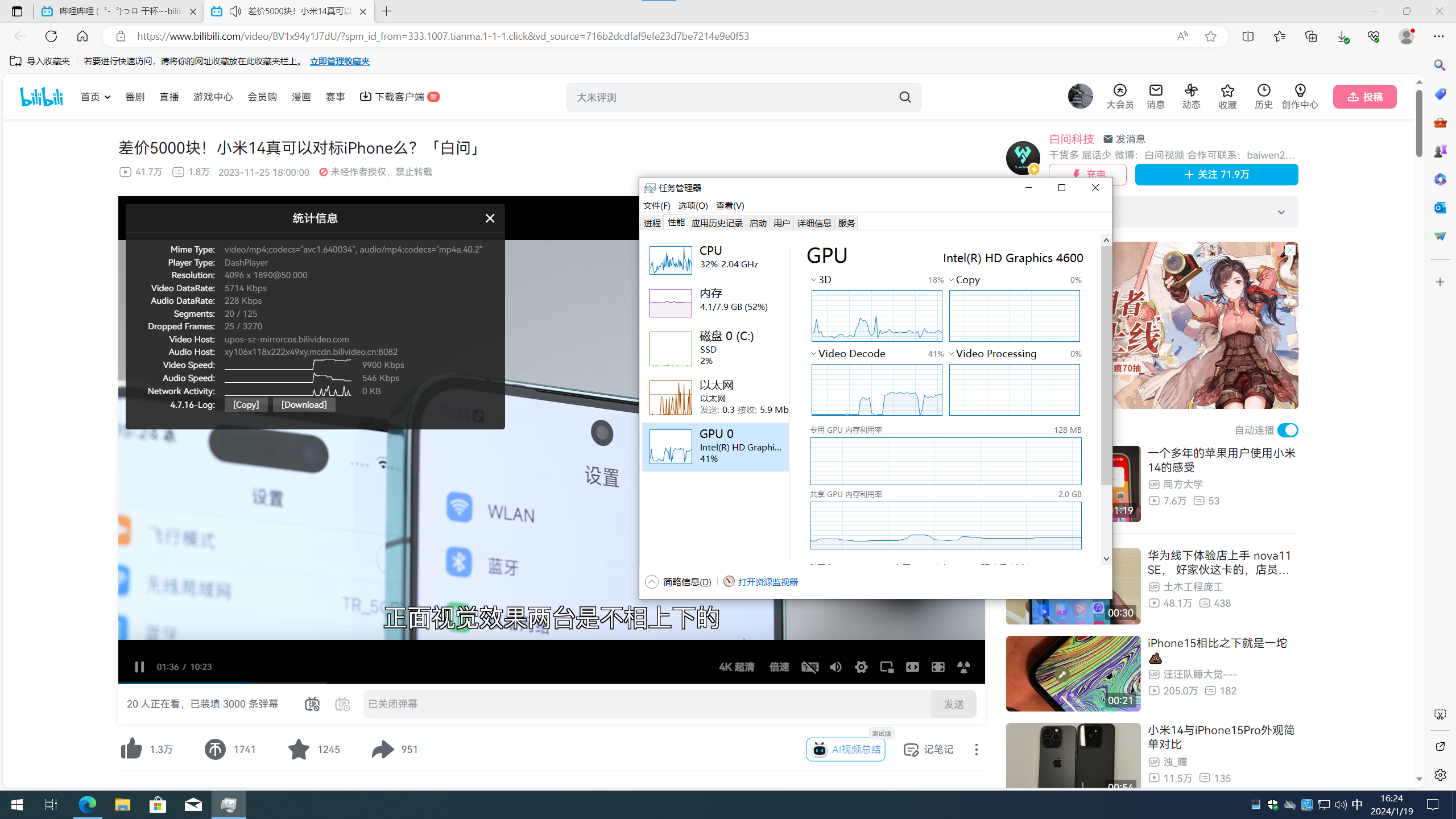Select 以太网 in performance list
Viewport: 1456px width, 819px height.
click(715, 397)
